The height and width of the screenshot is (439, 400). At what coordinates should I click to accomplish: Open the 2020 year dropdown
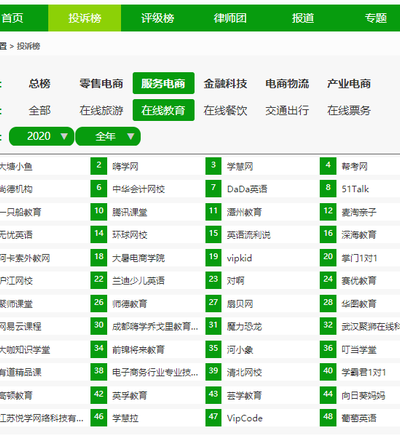pos(41,136)
